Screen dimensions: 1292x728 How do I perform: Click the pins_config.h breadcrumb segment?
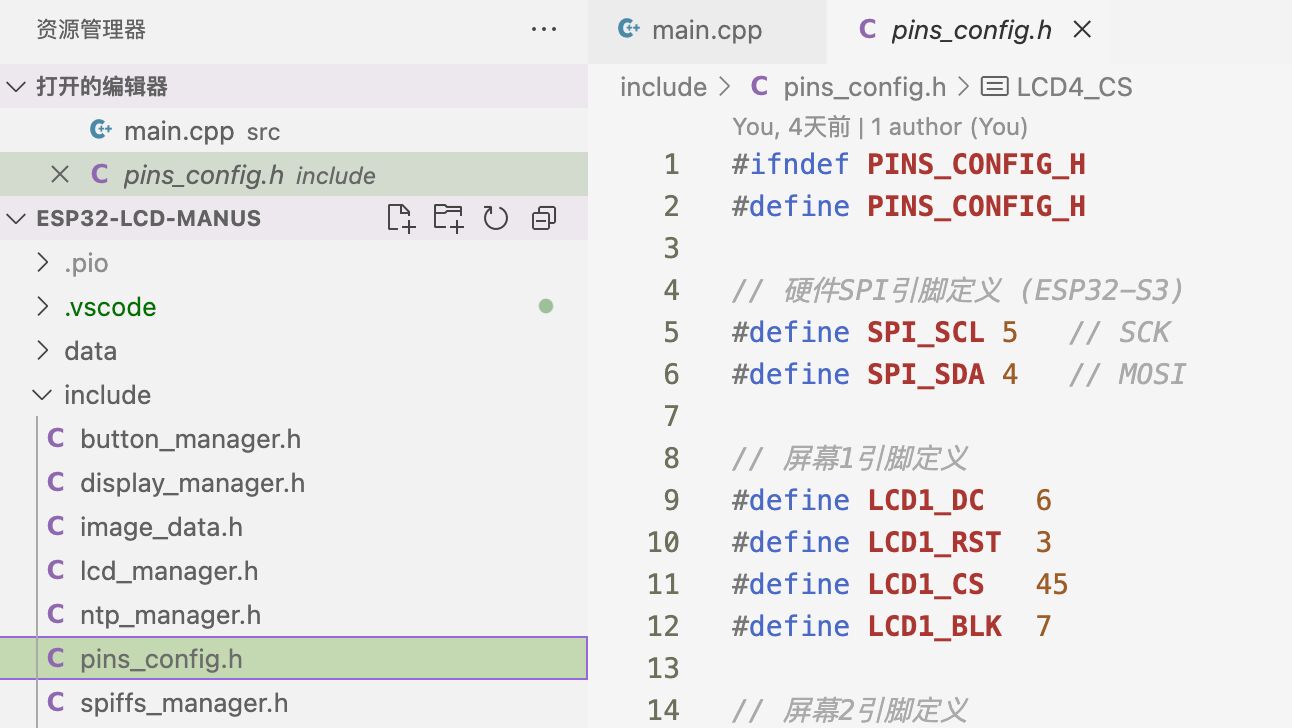(865, 87)
